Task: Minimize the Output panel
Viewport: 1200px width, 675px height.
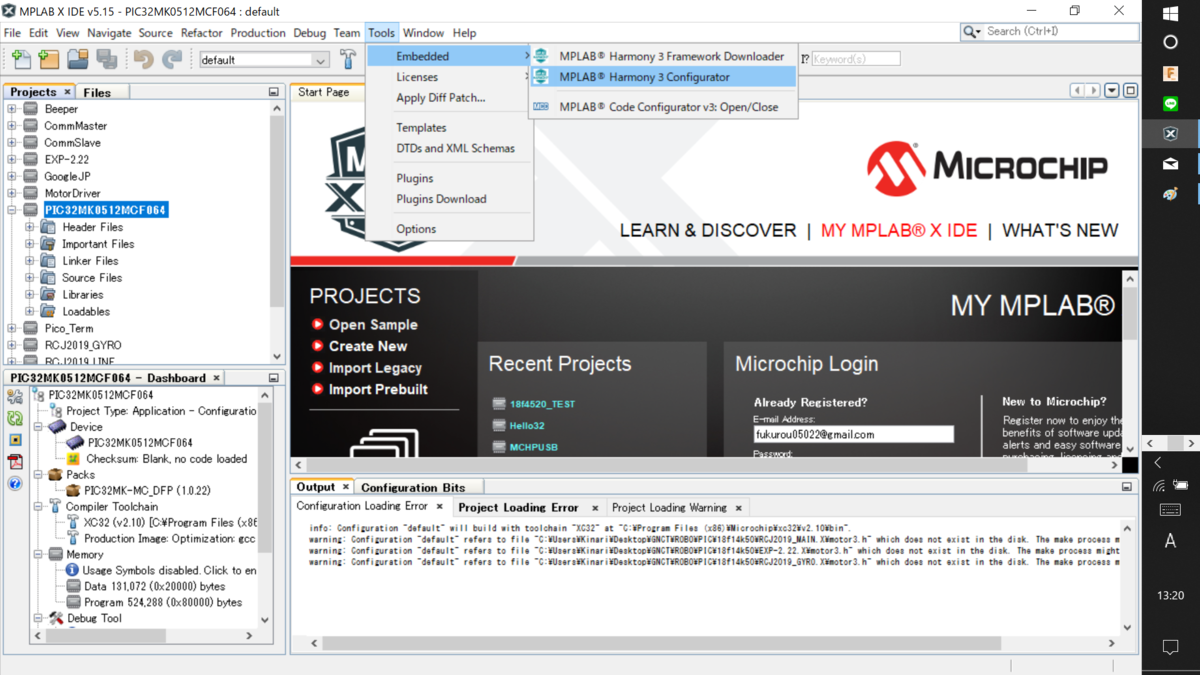Action: [1127, 487]
